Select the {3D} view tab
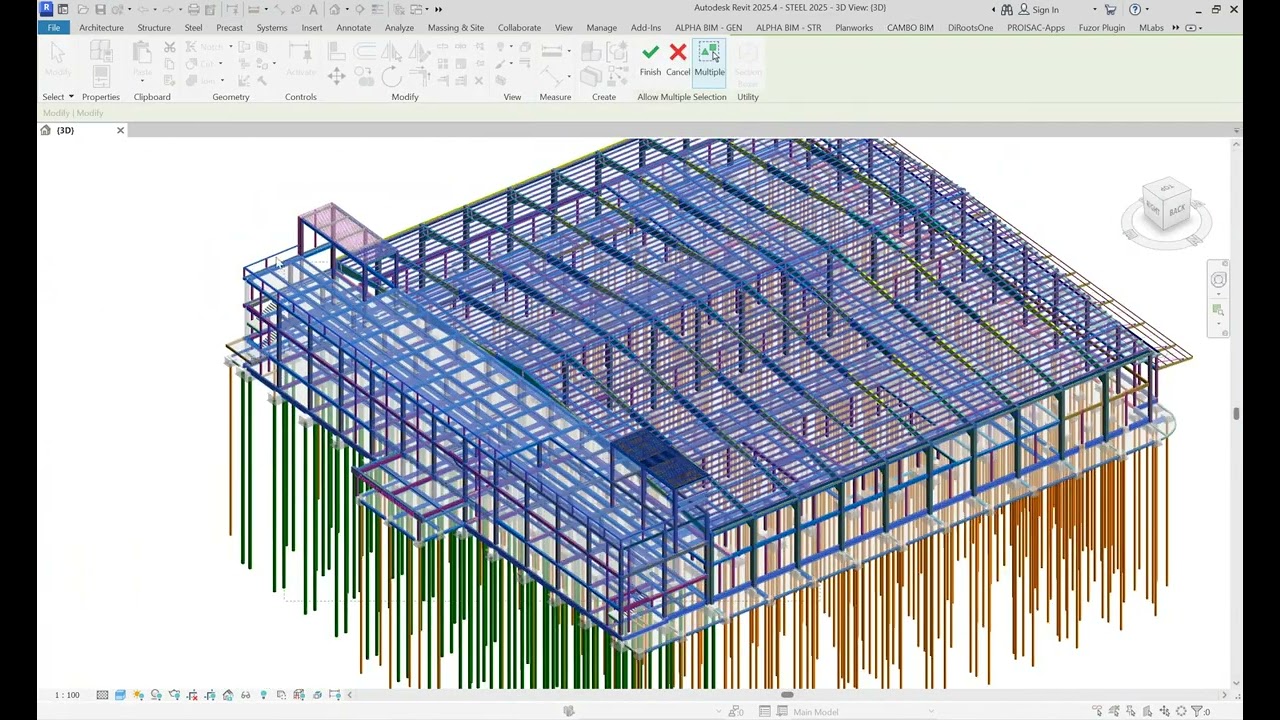 tap(65, 130)
